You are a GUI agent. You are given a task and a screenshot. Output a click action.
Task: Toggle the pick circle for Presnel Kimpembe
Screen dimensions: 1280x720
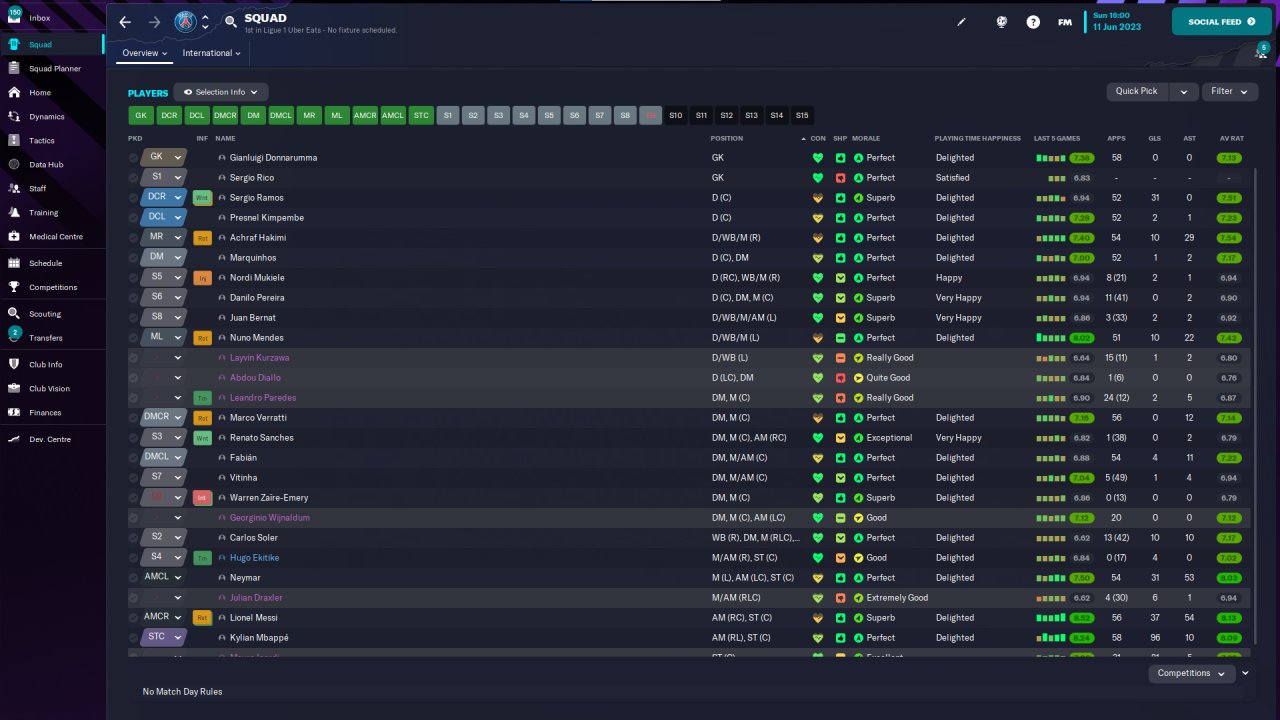point(133,218)
